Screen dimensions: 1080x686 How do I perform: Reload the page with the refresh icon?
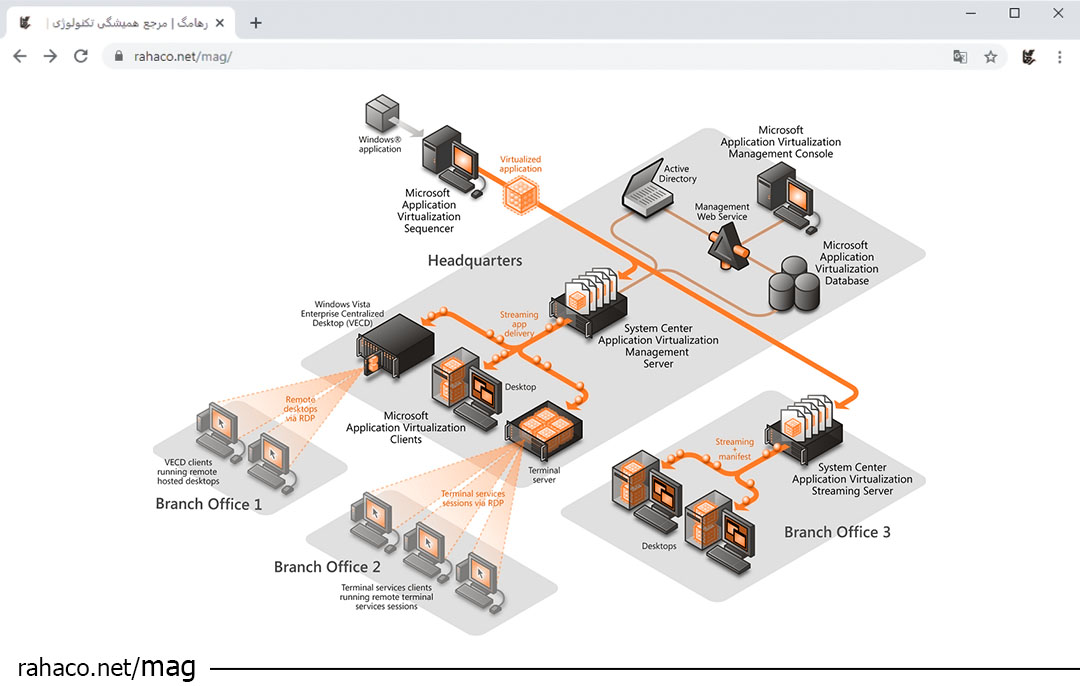tap(81, 57)
